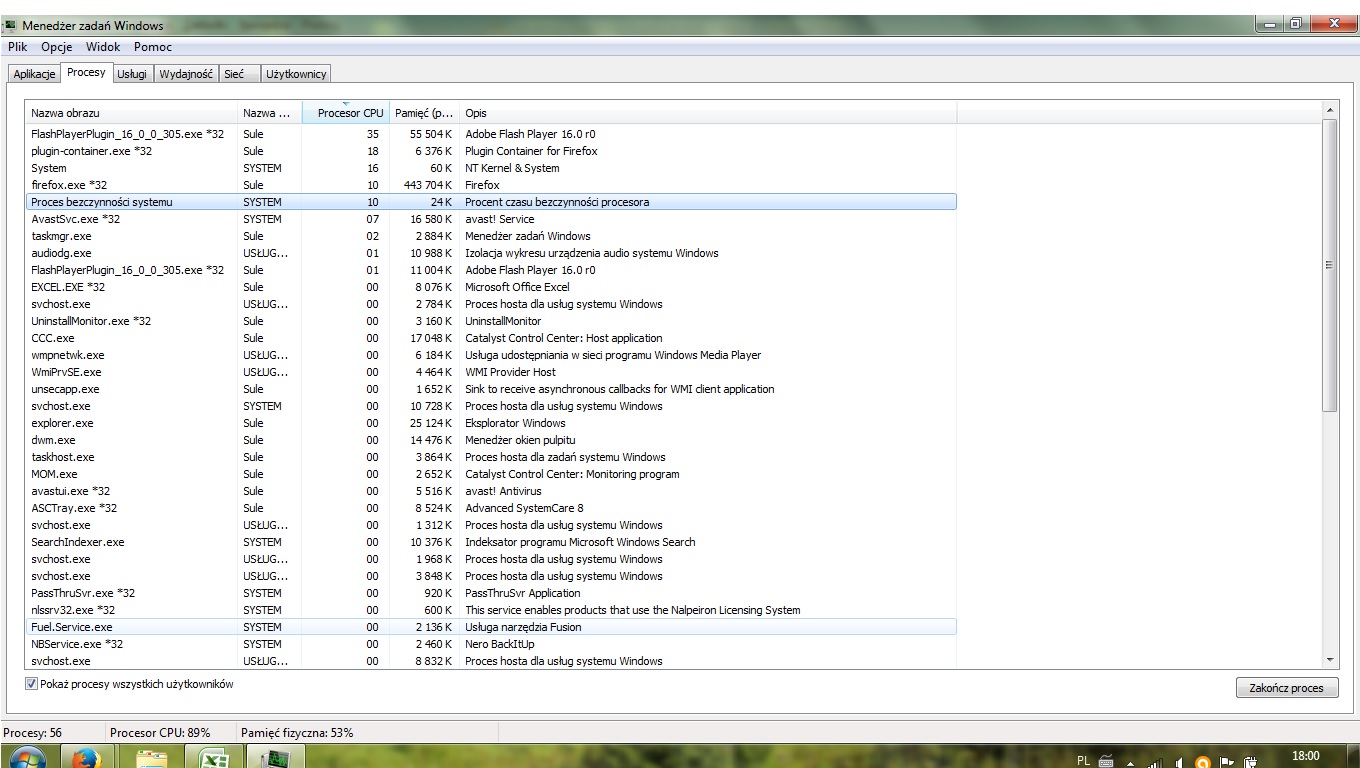Switch to the Wydajność tab
Screen dimensions: 1360x768
pyautogui.click(x=186, y=74)
